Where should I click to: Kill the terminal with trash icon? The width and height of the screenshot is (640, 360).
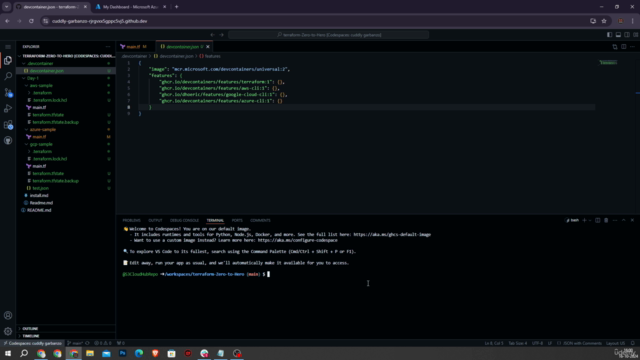(606, 220)
